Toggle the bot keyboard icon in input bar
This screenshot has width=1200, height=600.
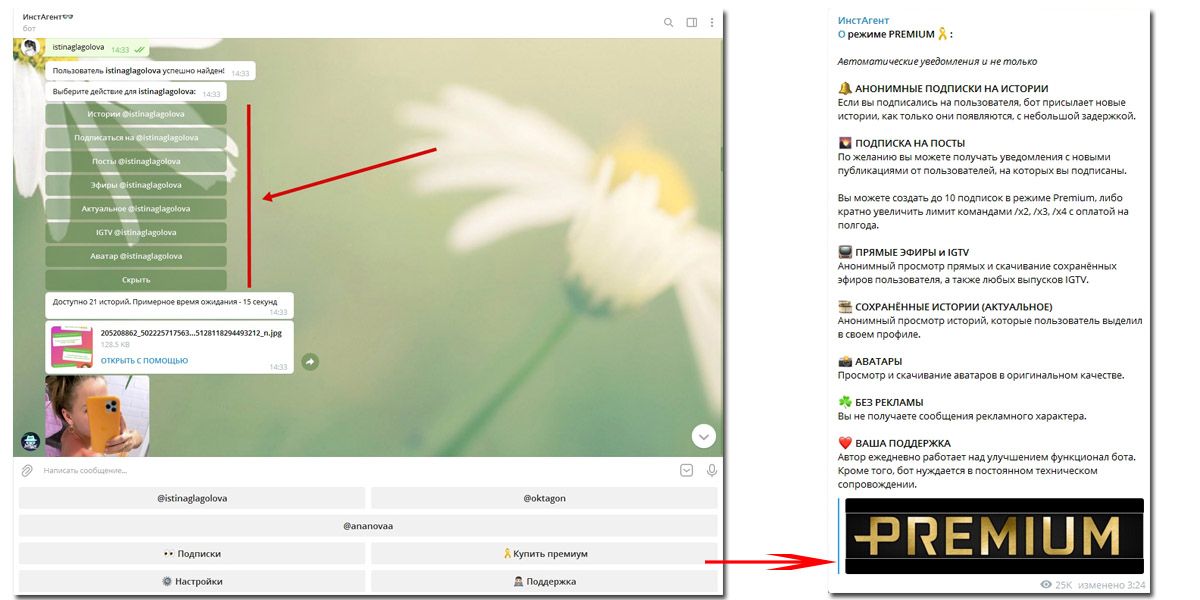point(686,470)
